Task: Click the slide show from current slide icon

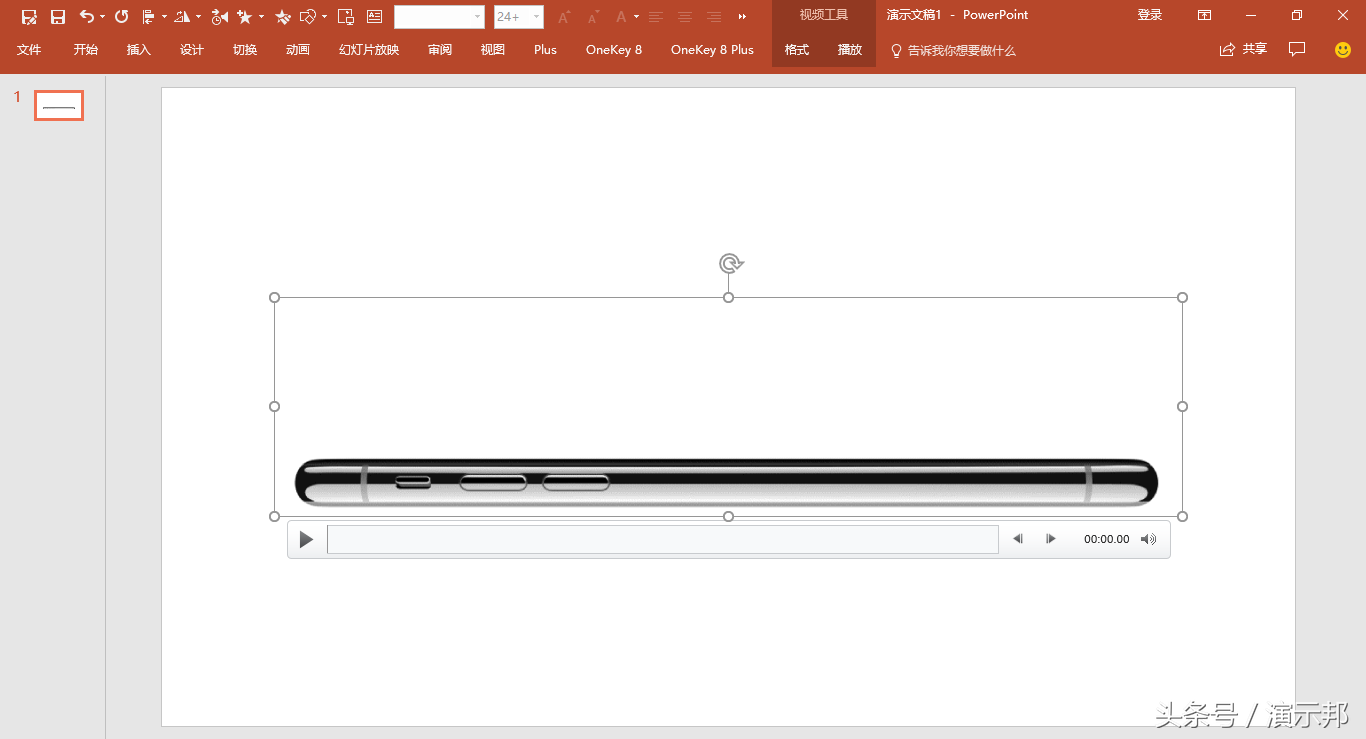Action: pyautogui.click(x=346, y=16)
